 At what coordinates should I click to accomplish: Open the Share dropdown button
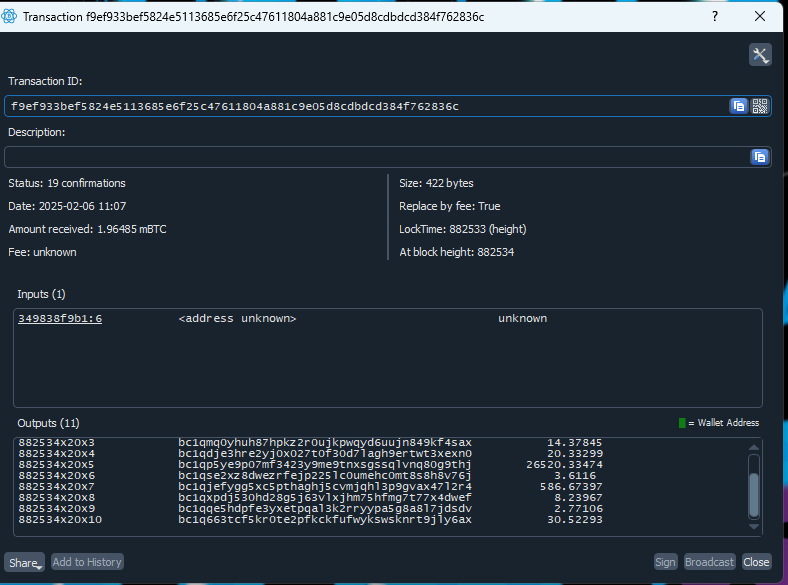pos(24,562)
